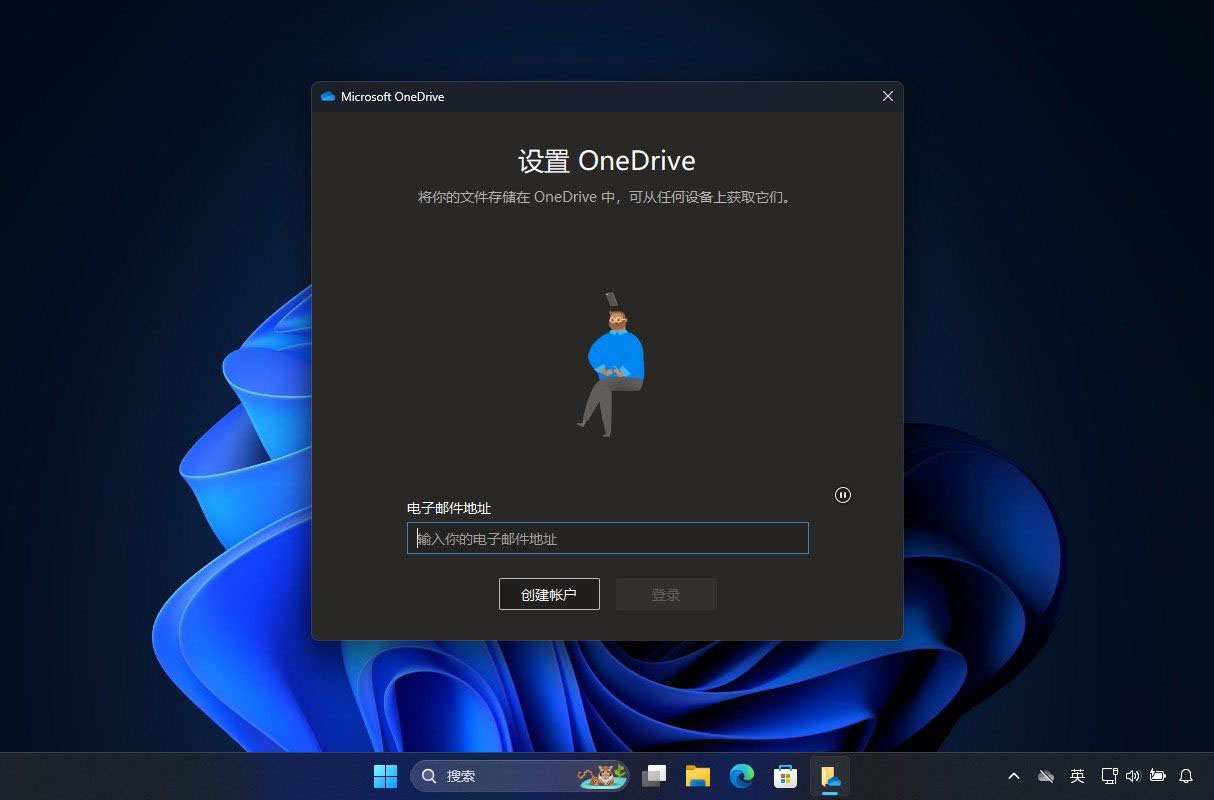This screenshot has height=800, width=1214.
Task: Switch input method via 英 indicator
Action: (x=1077, y=776)
